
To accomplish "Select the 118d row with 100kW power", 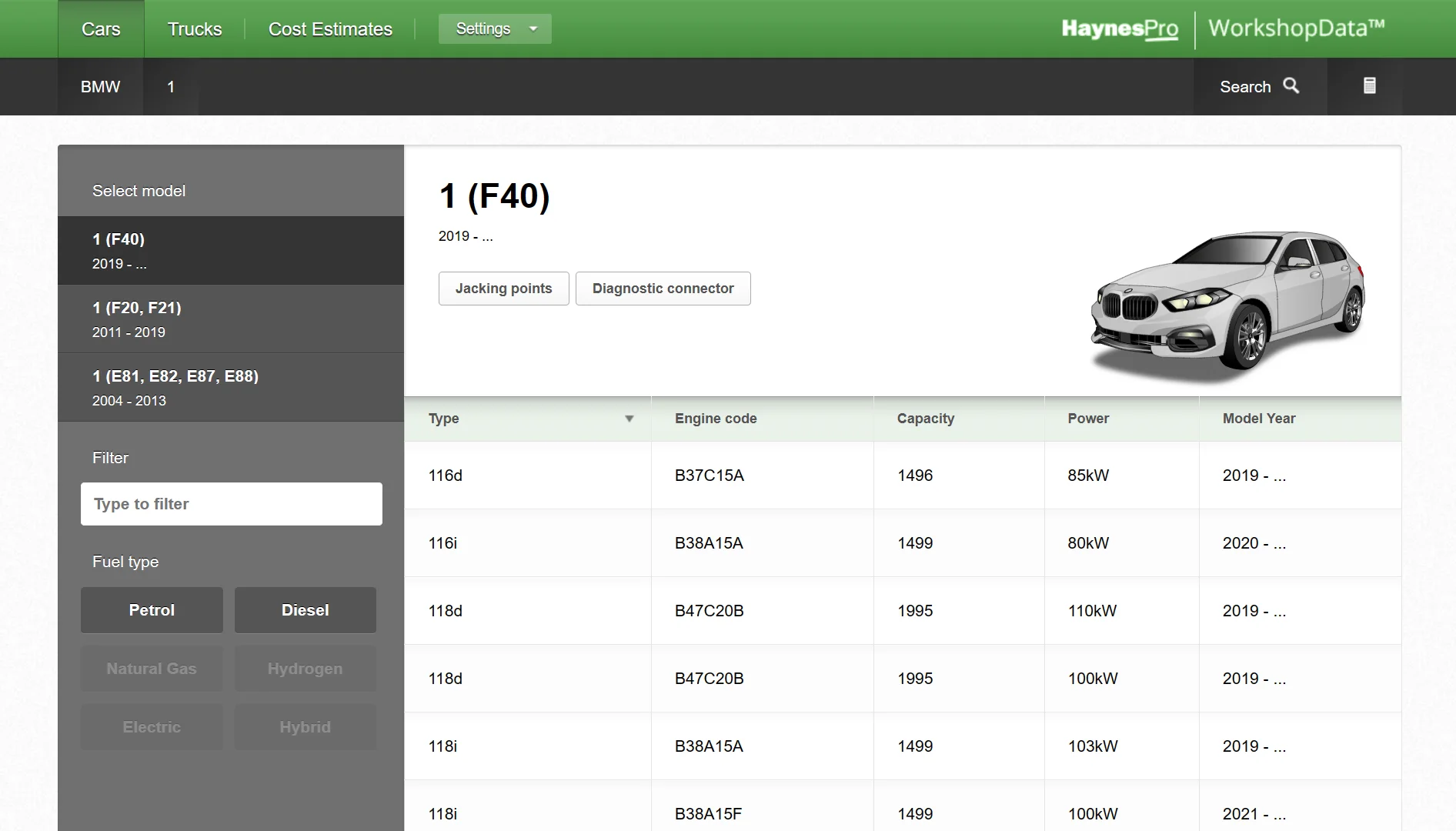I will point(903,679).
